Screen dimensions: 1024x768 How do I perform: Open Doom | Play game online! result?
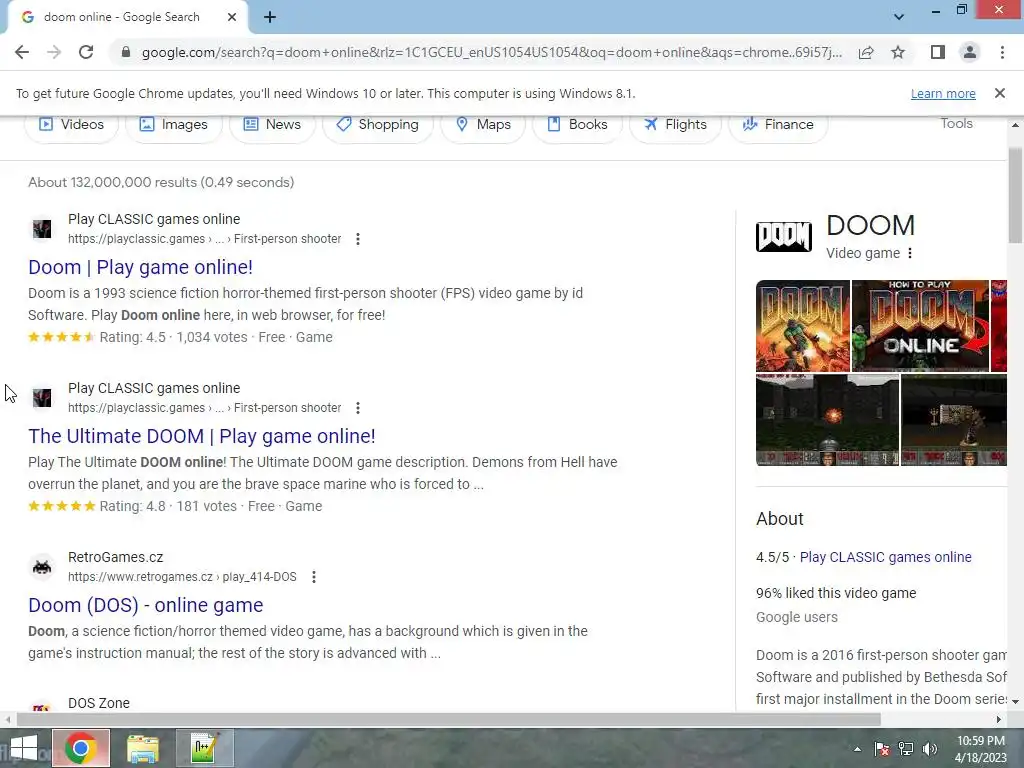pyautogui.click(x=140, y=267)
